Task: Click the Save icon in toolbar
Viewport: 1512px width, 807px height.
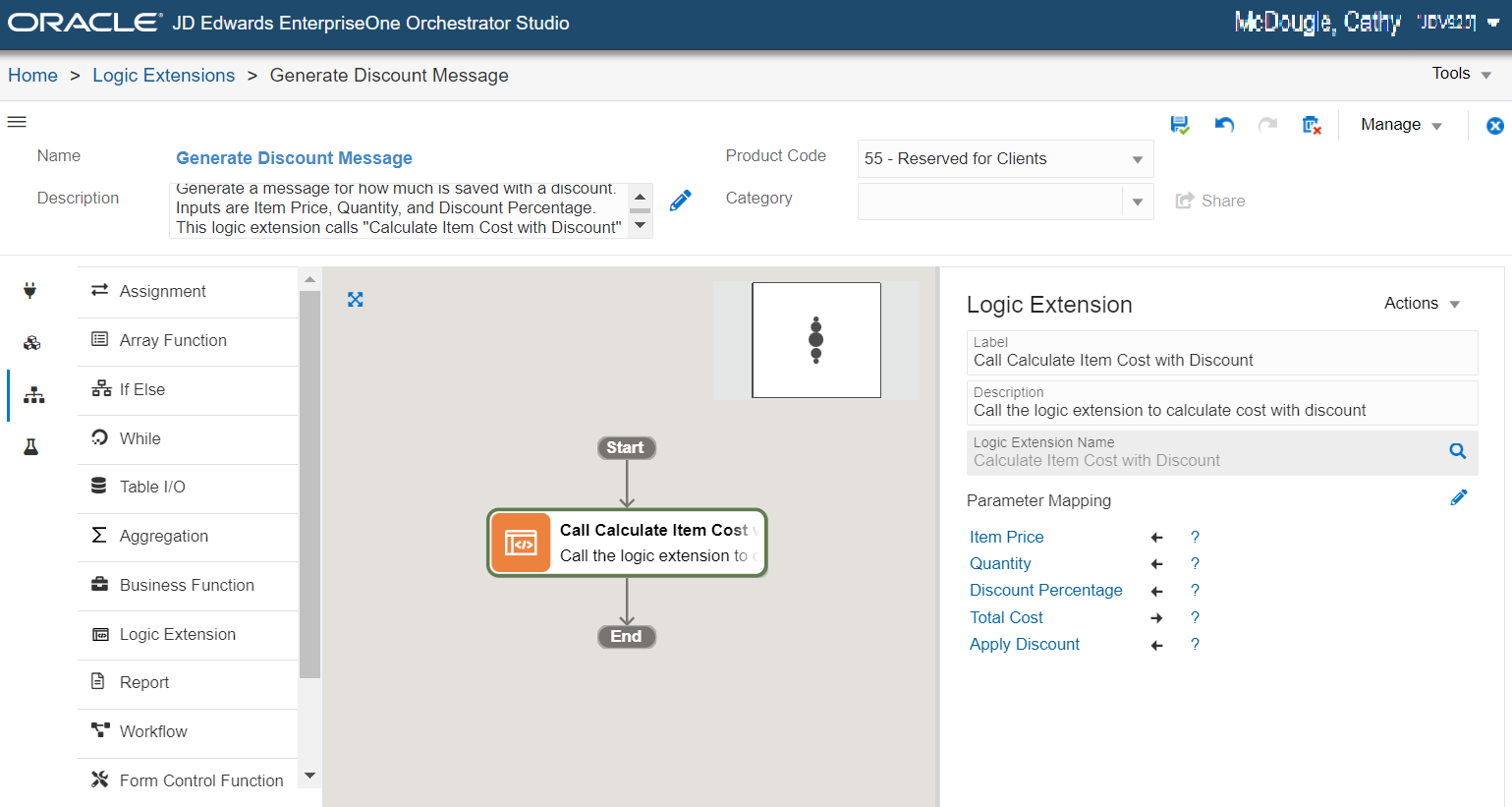Action: click(1180, 125)
